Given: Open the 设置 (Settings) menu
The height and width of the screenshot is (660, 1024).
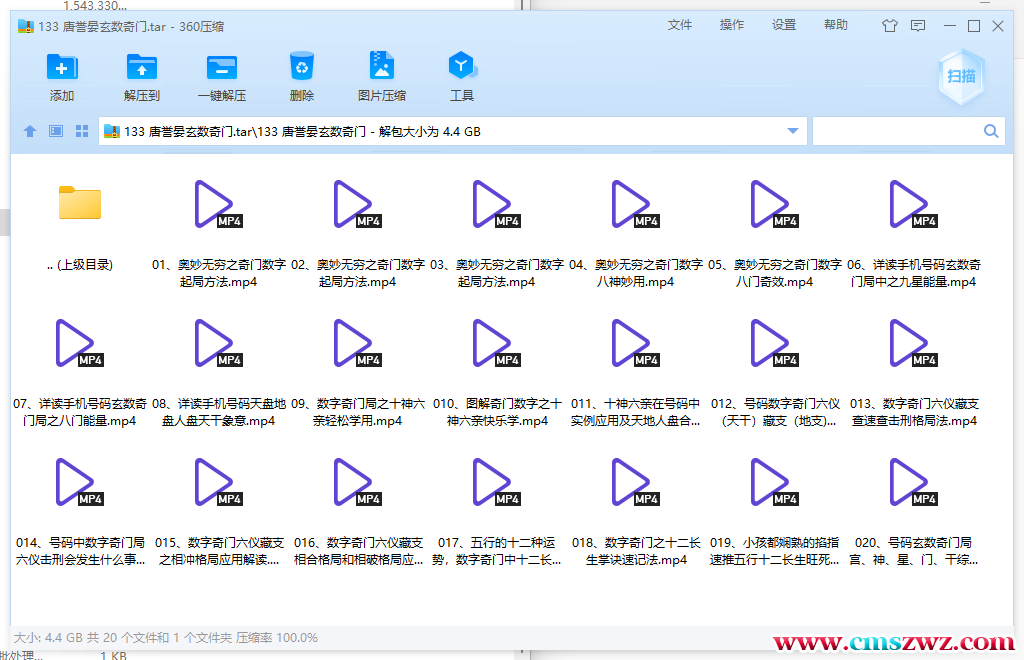Looking at the screenshot, I should [x=783, y=26].
